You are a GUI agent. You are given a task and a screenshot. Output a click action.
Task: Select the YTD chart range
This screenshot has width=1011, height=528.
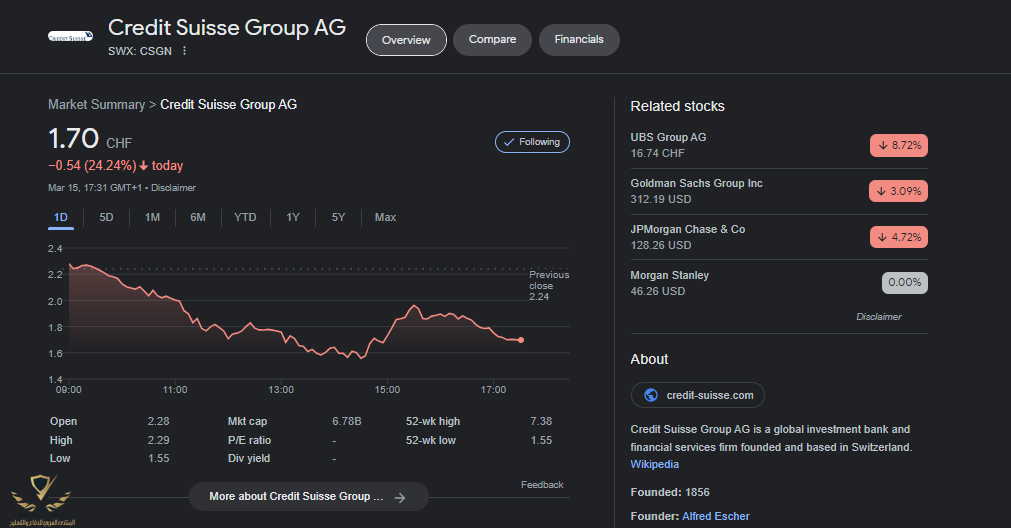pyautogui.click(x=245, y=217)
